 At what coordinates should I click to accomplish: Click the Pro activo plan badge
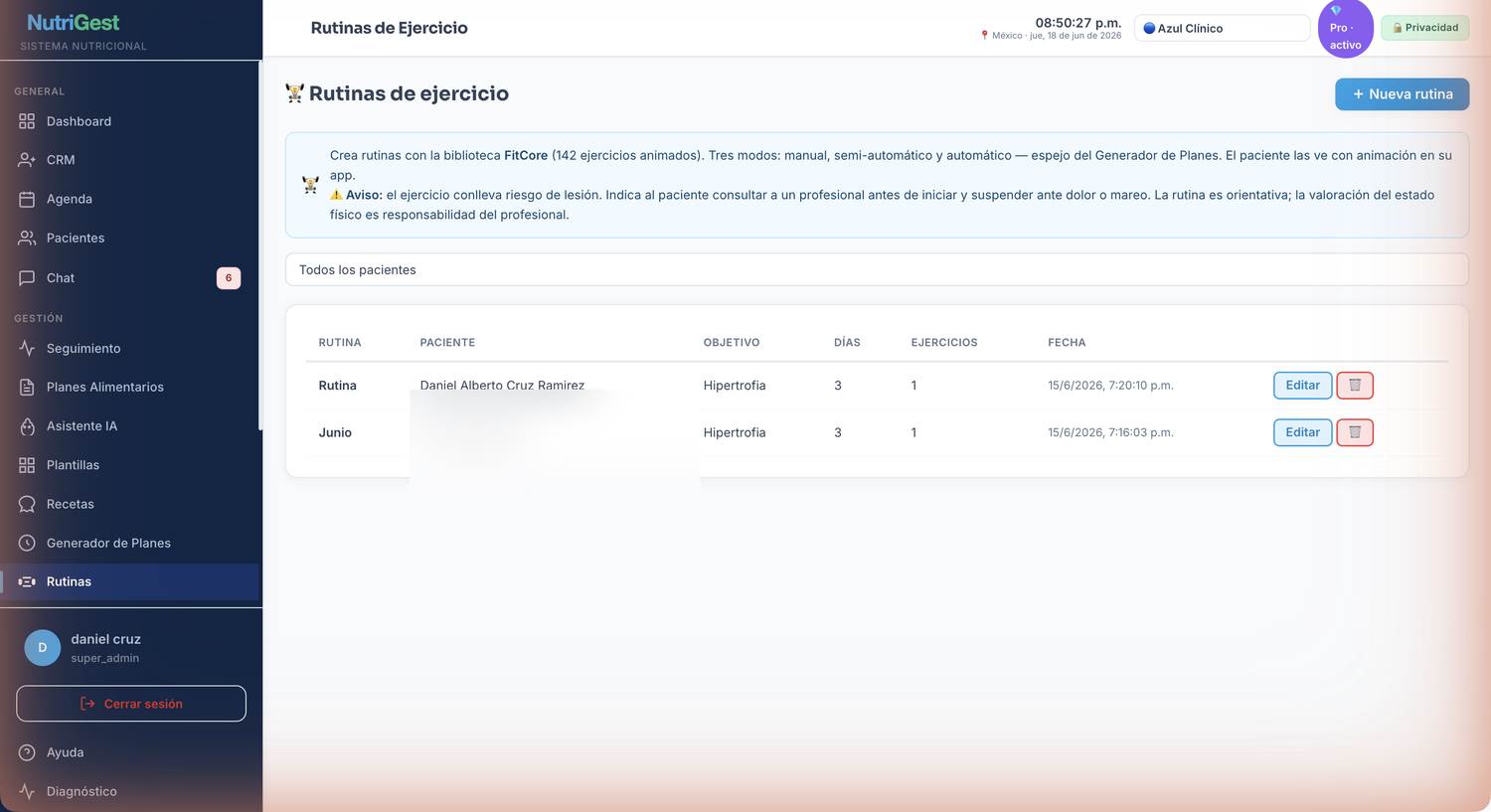click(1345, 29)
